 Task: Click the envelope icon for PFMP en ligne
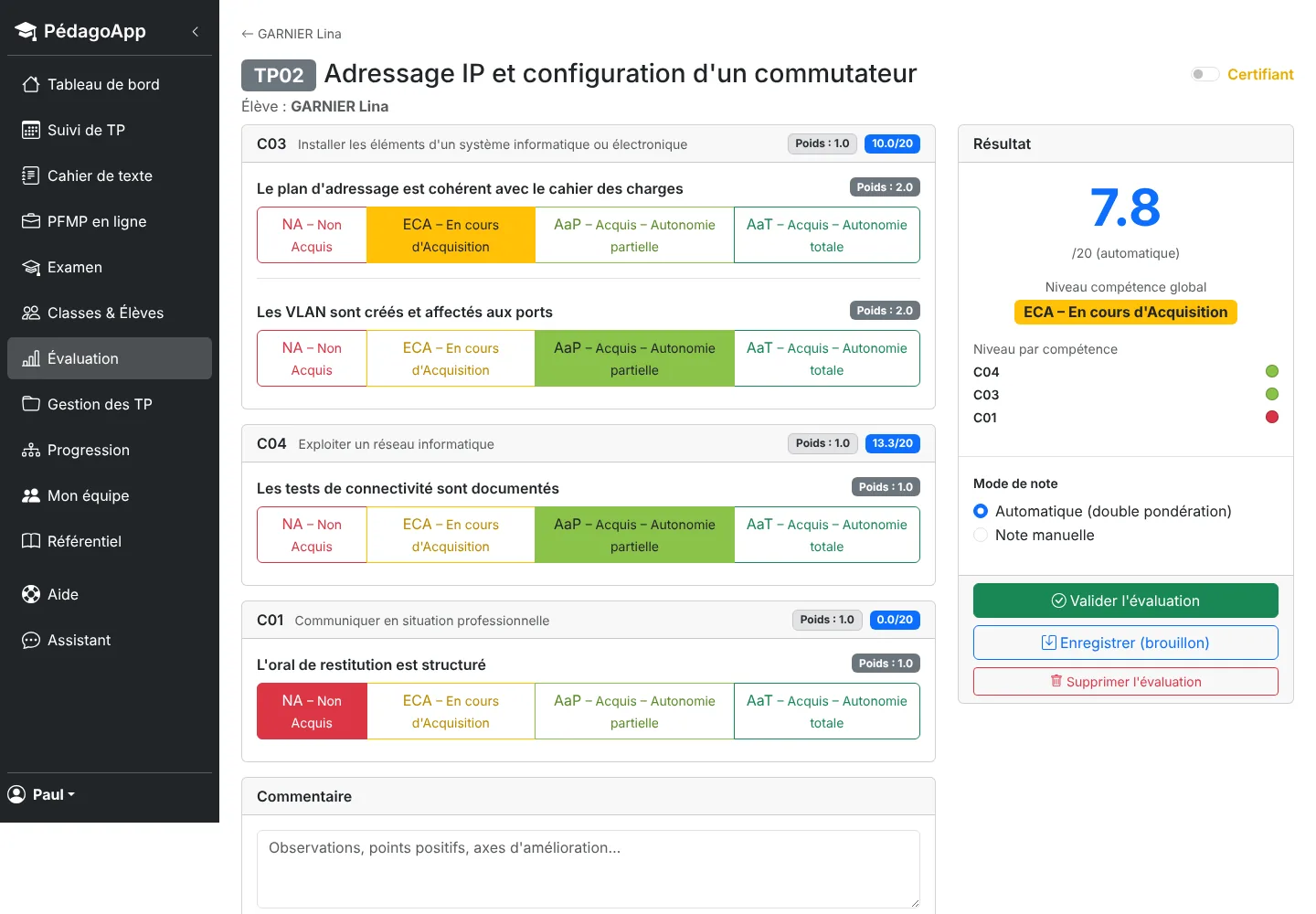click(31, 221)
